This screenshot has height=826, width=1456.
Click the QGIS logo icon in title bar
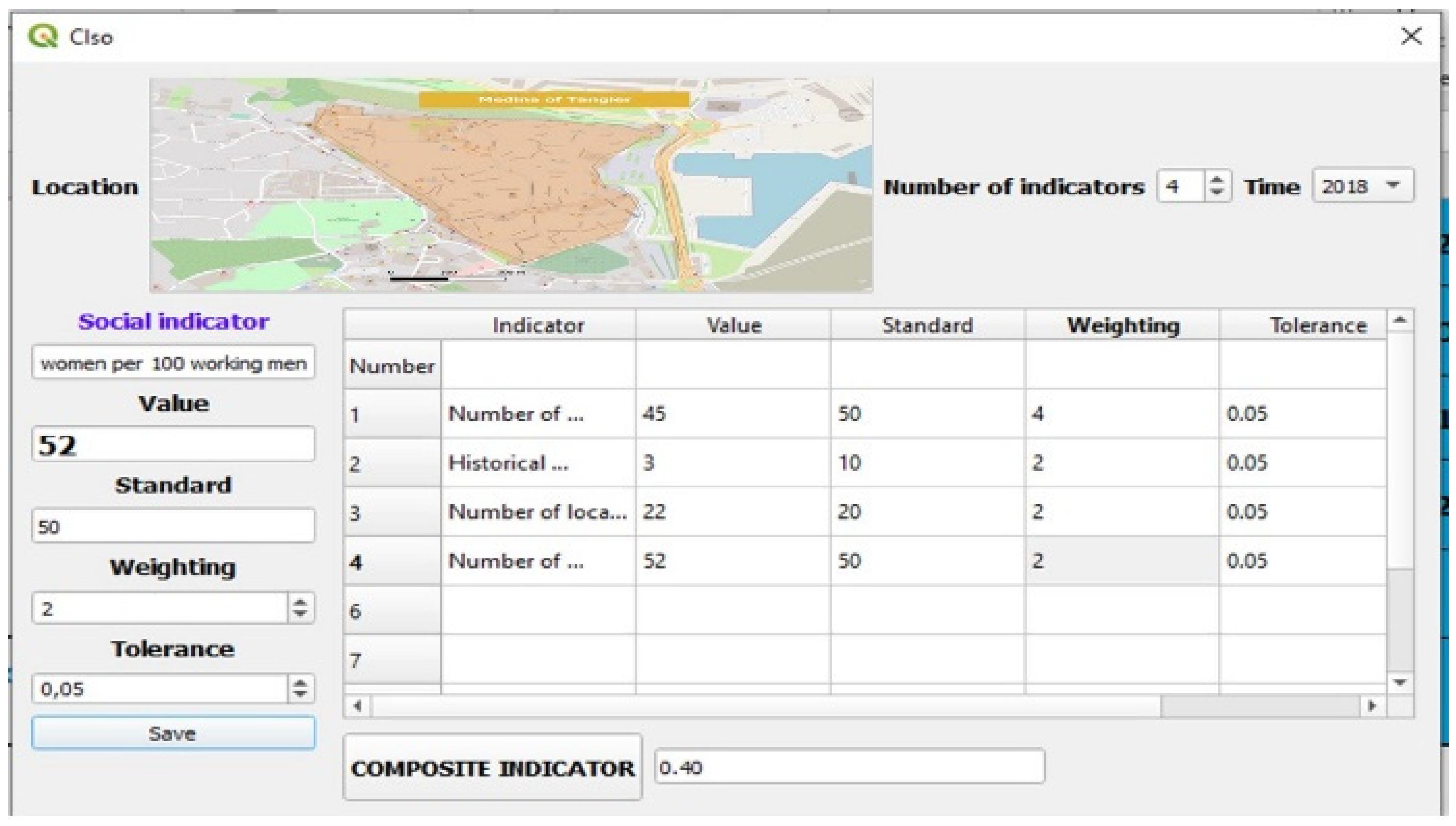pos(43,37)
